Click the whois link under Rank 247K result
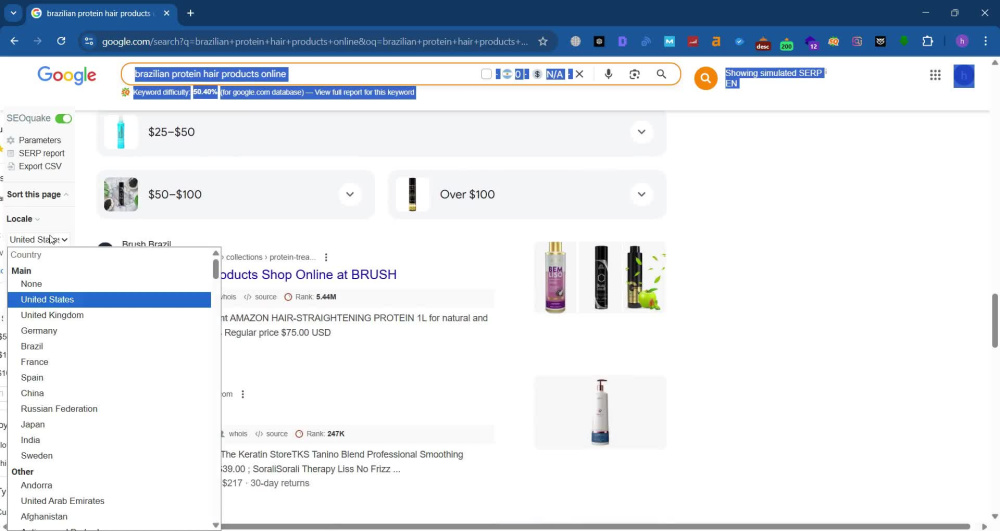1000x531 pixels. pyautogui.click(x=238, y=433)
